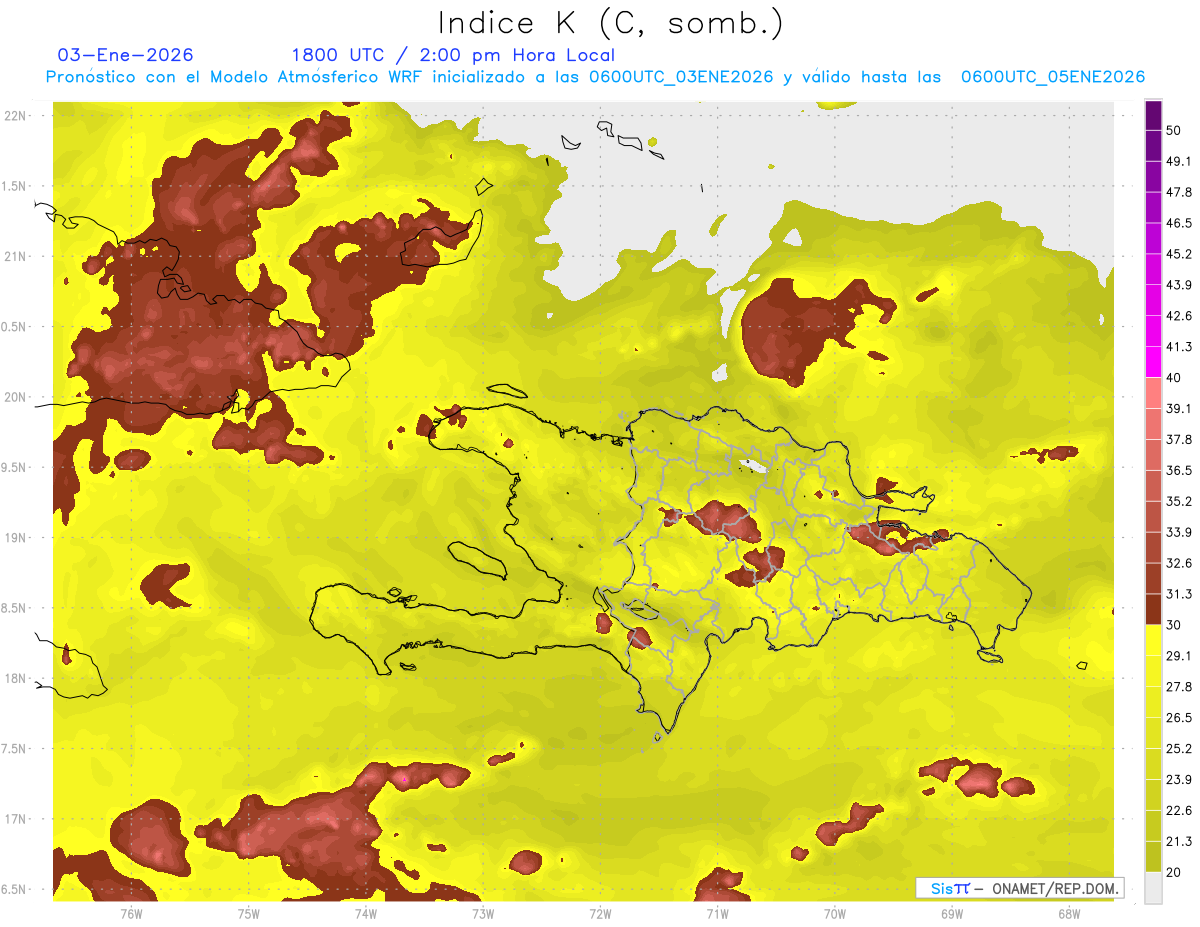Click the colorbar value '23.9'
This screenshot has height=927, width=1200.
[1179, 779]
